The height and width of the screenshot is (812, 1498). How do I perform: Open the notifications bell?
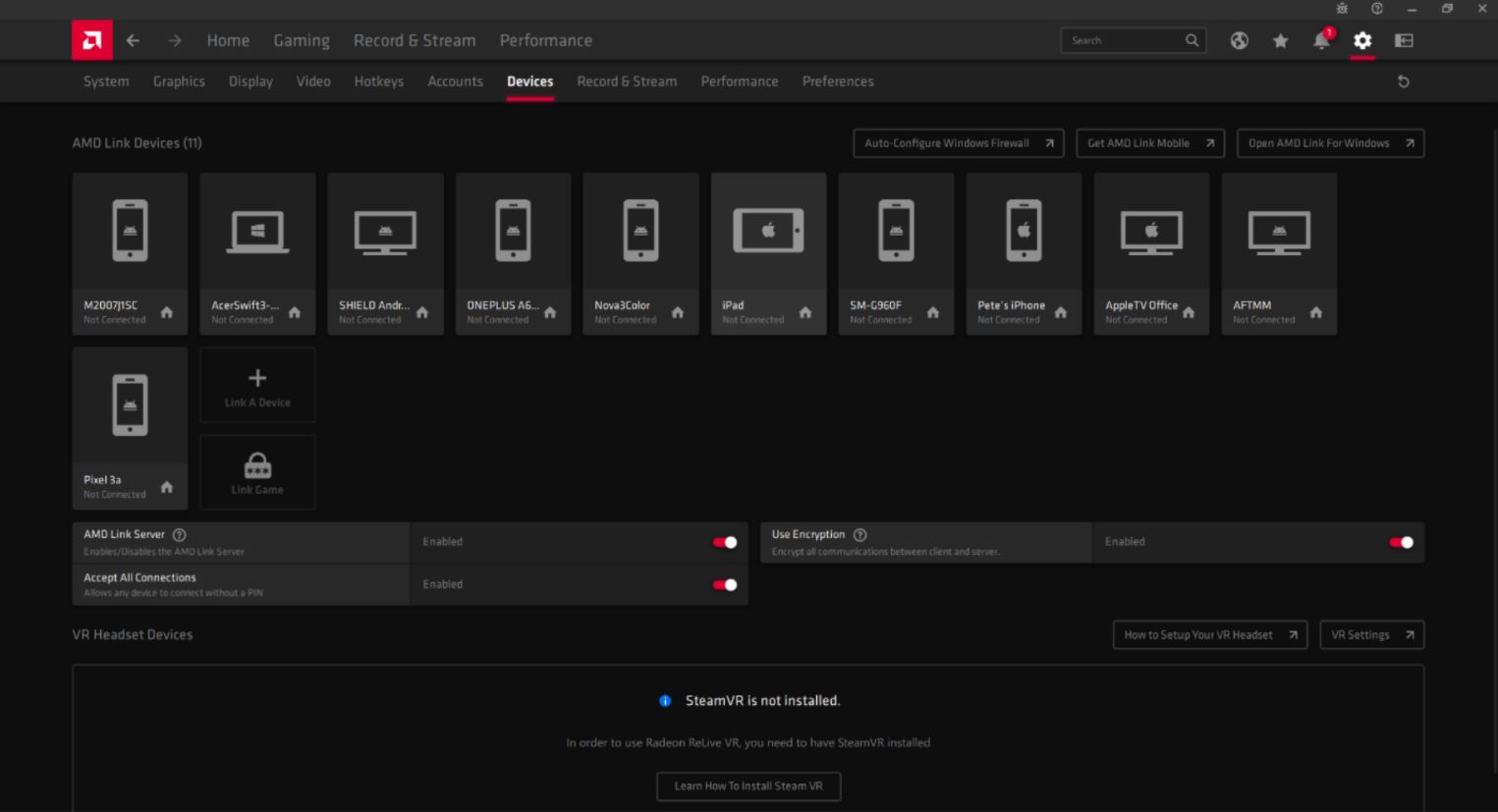coord(1322,40)
